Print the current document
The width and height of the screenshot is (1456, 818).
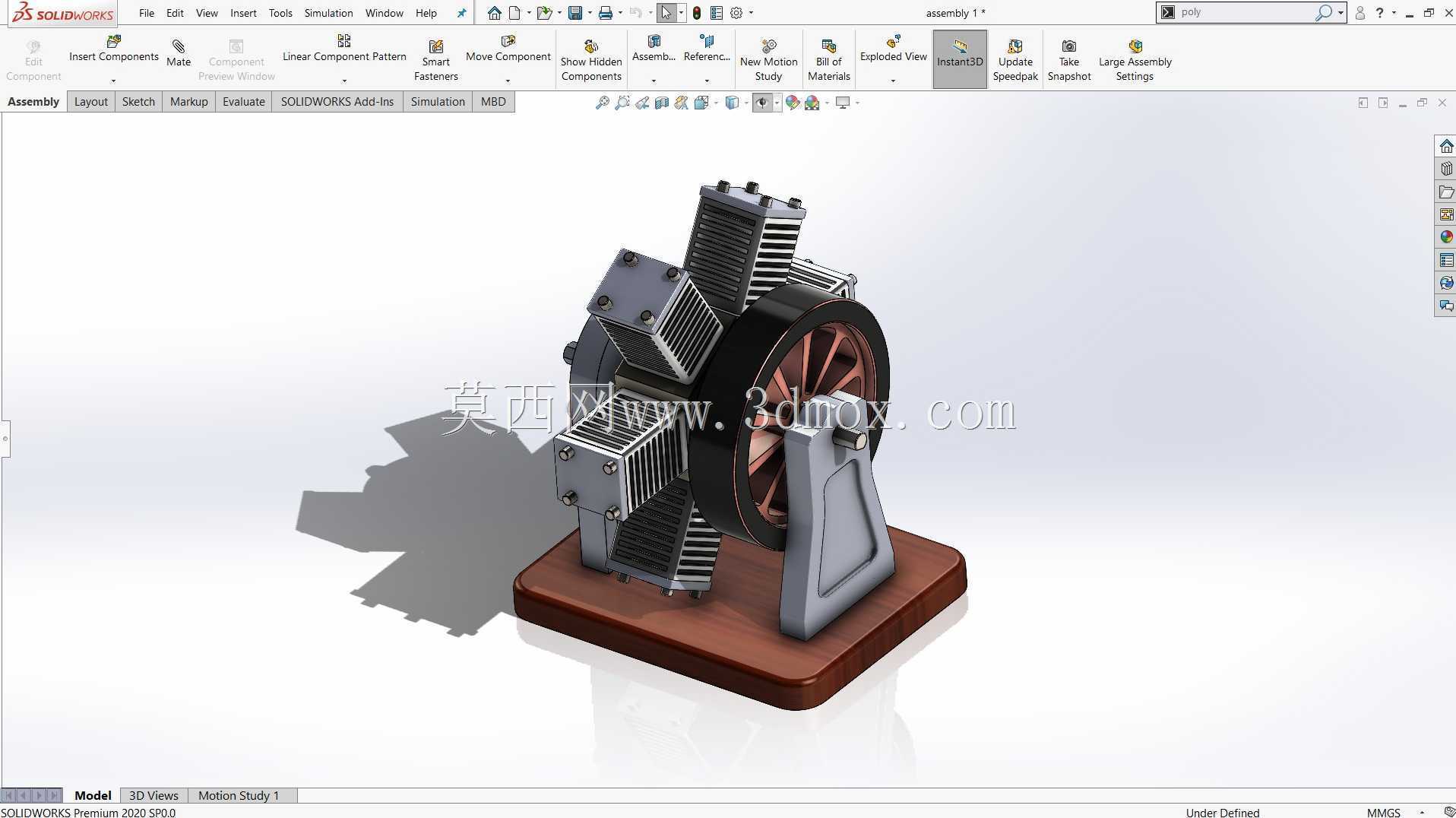pyautogui.click(x=606, y=13)
